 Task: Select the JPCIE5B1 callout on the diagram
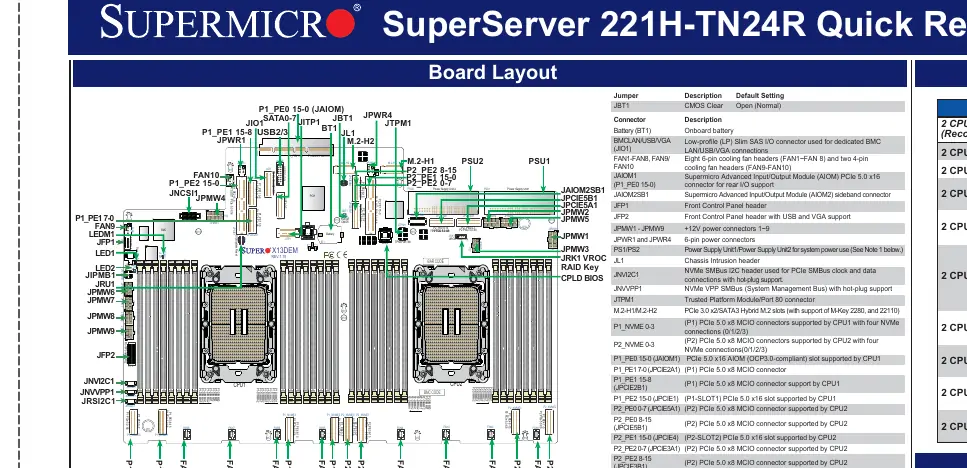(x=579, y=198)
